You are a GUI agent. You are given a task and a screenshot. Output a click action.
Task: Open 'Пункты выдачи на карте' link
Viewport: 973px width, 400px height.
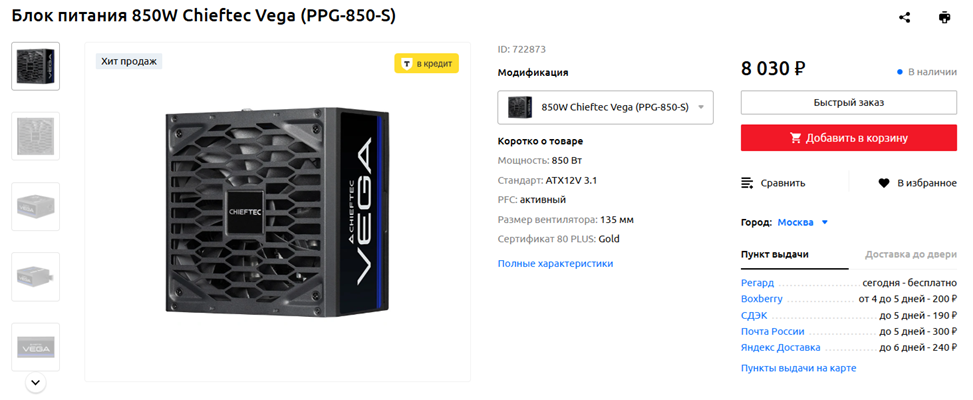798,368
